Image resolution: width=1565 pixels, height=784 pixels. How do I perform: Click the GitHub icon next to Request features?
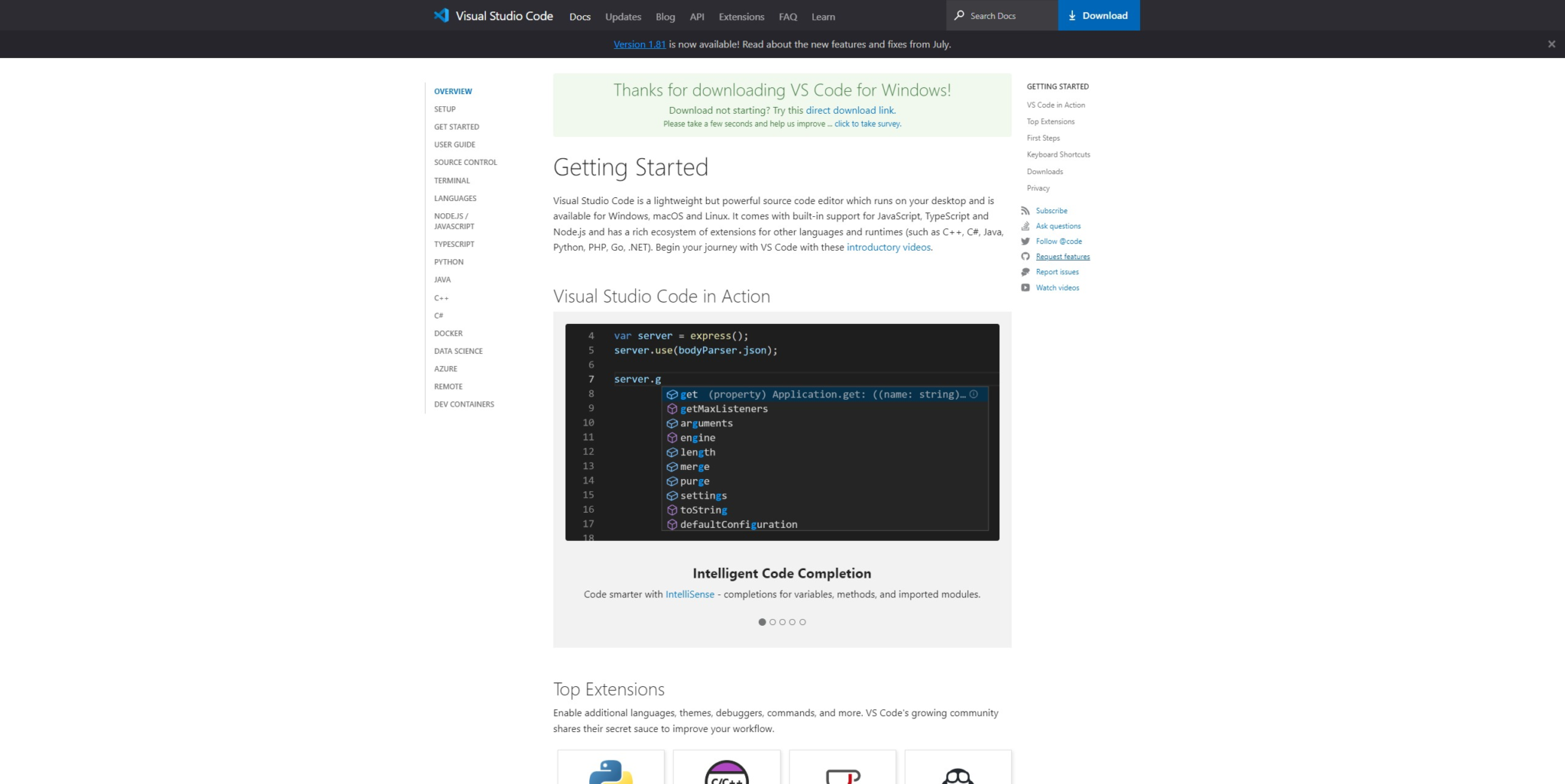pyautogui.click(x=1026, y=256)
